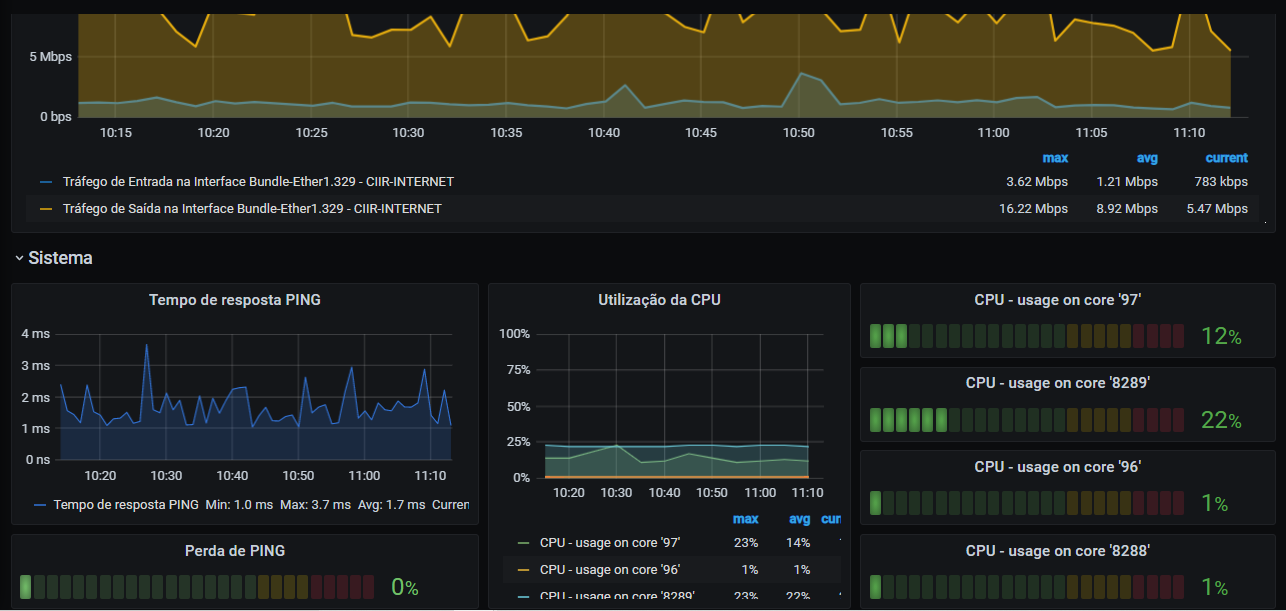
Task: Click the 75% axis label on the CPU chart
Action: tap(518, 369)
